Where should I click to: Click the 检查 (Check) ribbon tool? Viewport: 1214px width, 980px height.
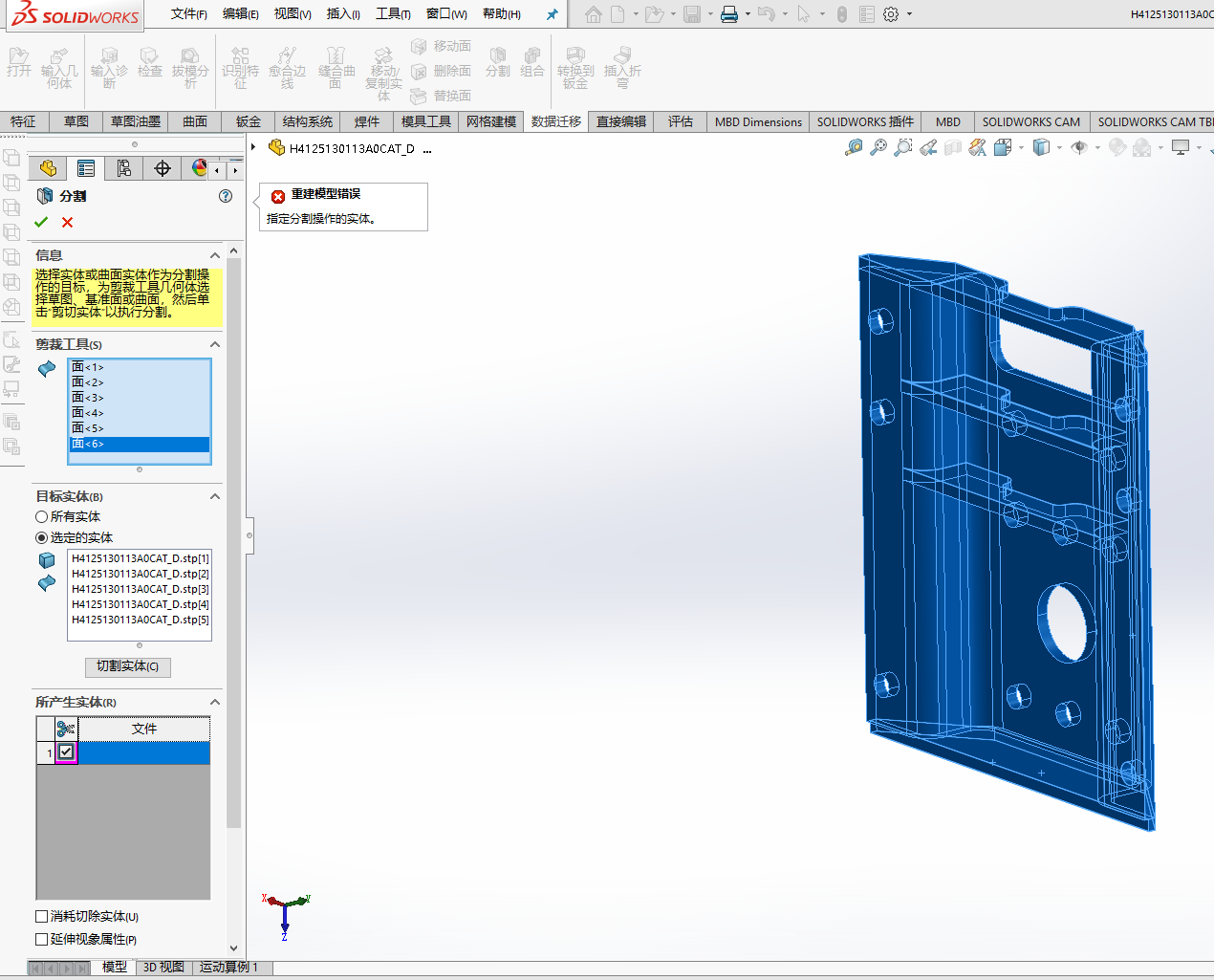[x=150, y=62]
